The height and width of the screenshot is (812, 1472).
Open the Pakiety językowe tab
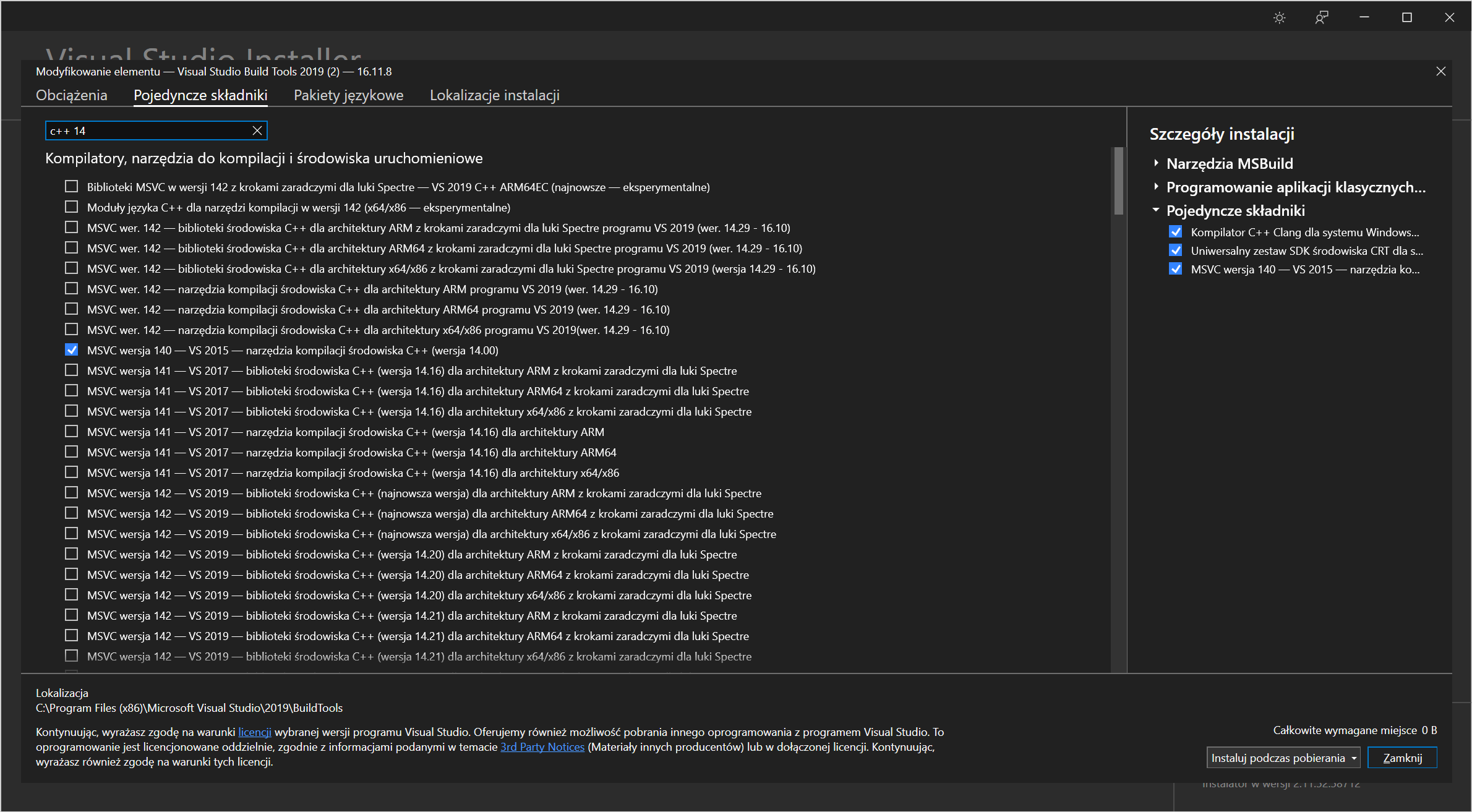[349, 95]
